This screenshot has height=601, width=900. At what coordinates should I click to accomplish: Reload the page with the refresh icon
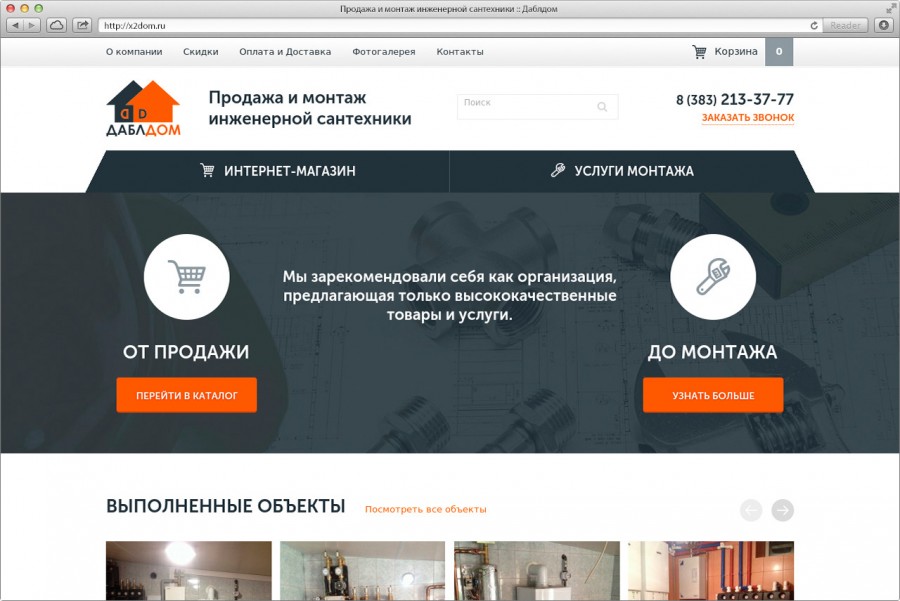coord(814,26)
